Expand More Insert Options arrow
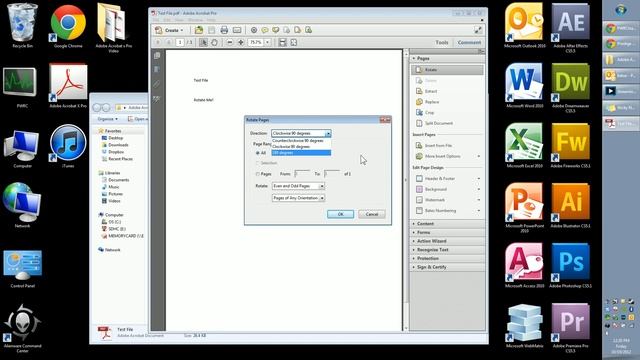 click(x=478, y=156)
